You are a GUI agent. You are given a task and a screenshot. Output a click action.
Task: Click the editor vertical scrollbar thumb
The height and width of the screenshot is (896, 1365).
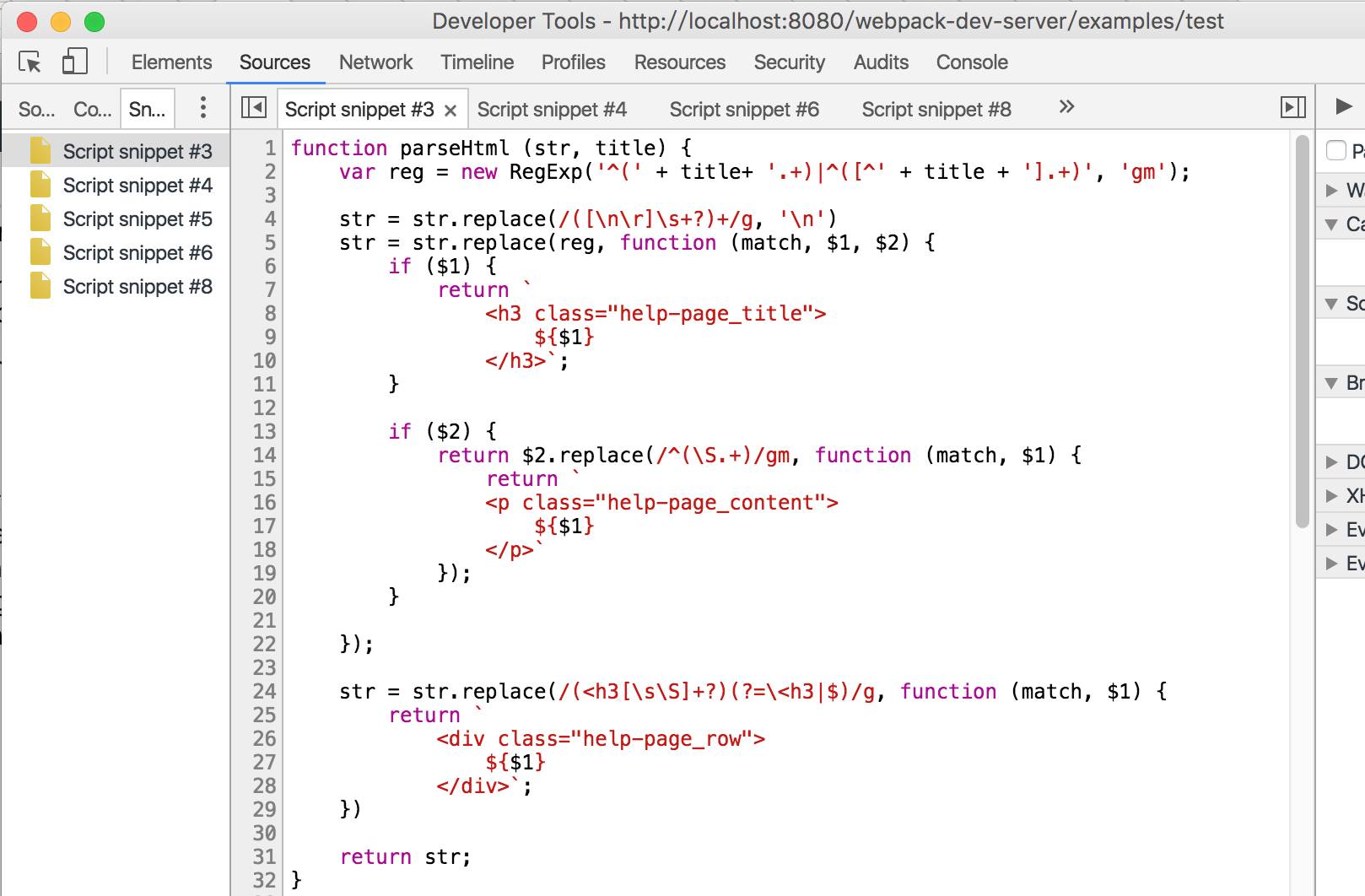coord(1302,332)
